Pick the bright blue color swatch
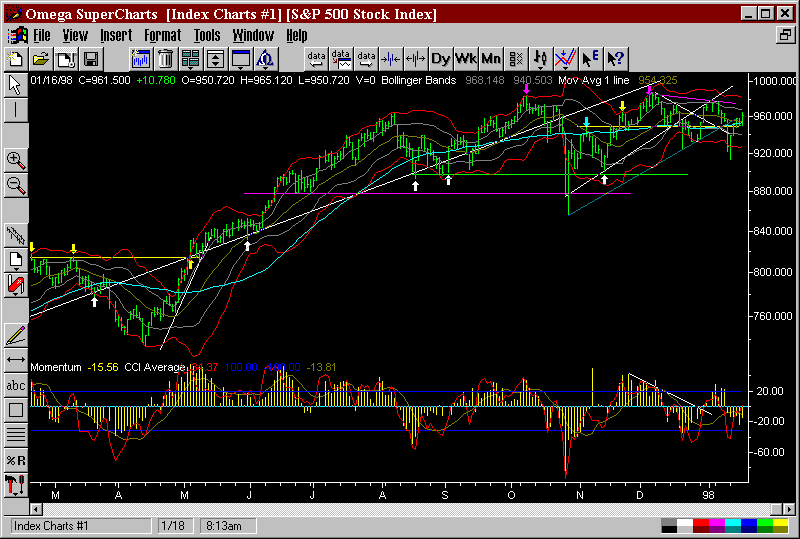Image resolution: width=800 pixels, height=539 pixels. click(748, 525)
